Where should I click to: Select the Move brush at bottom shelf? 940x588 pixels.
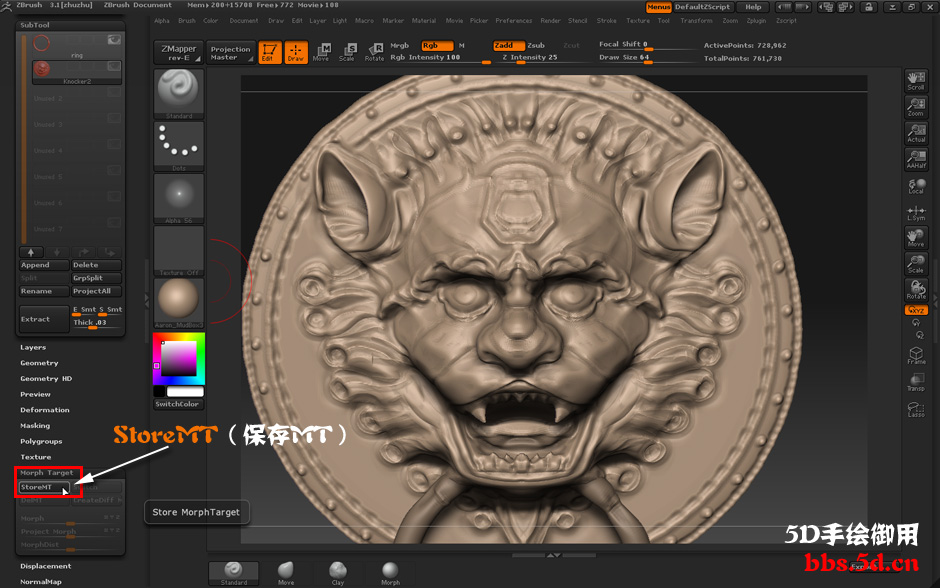286,573
